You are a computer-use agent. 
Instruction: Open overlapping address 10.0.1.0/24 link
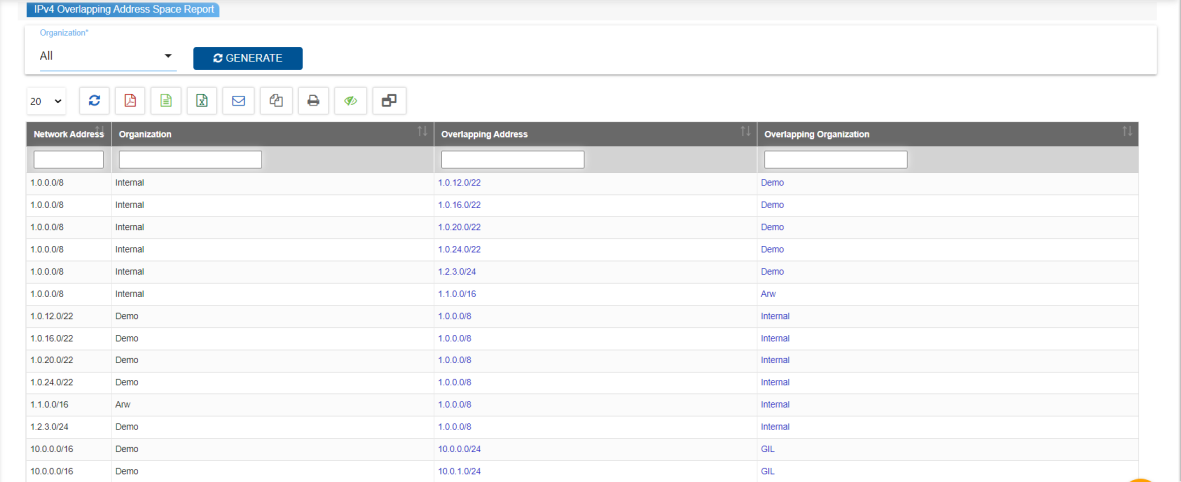(x=459, y=471)
